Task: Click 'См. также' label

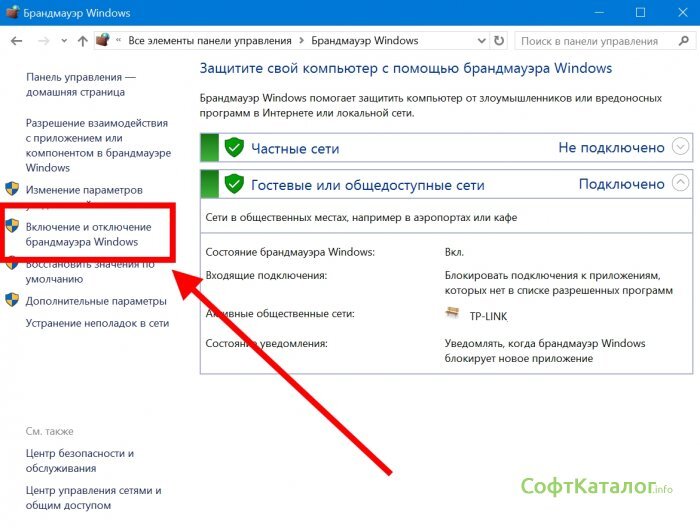Action: [49, 431]
